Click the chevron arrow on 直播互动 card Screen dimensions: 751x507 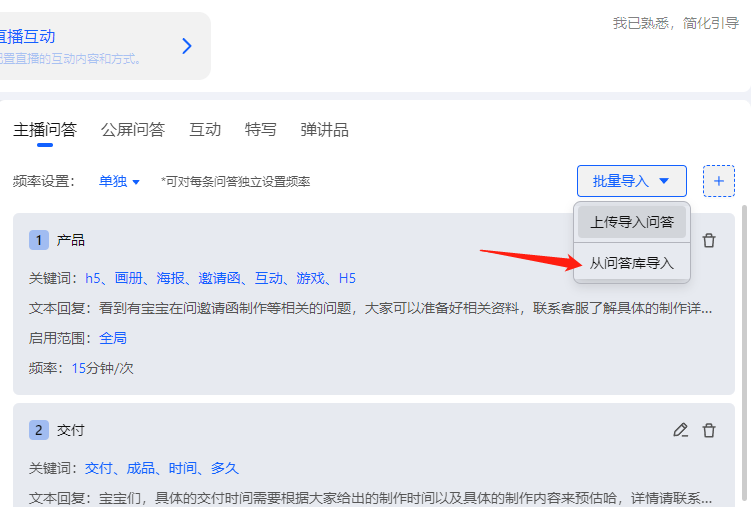[186, 45]
